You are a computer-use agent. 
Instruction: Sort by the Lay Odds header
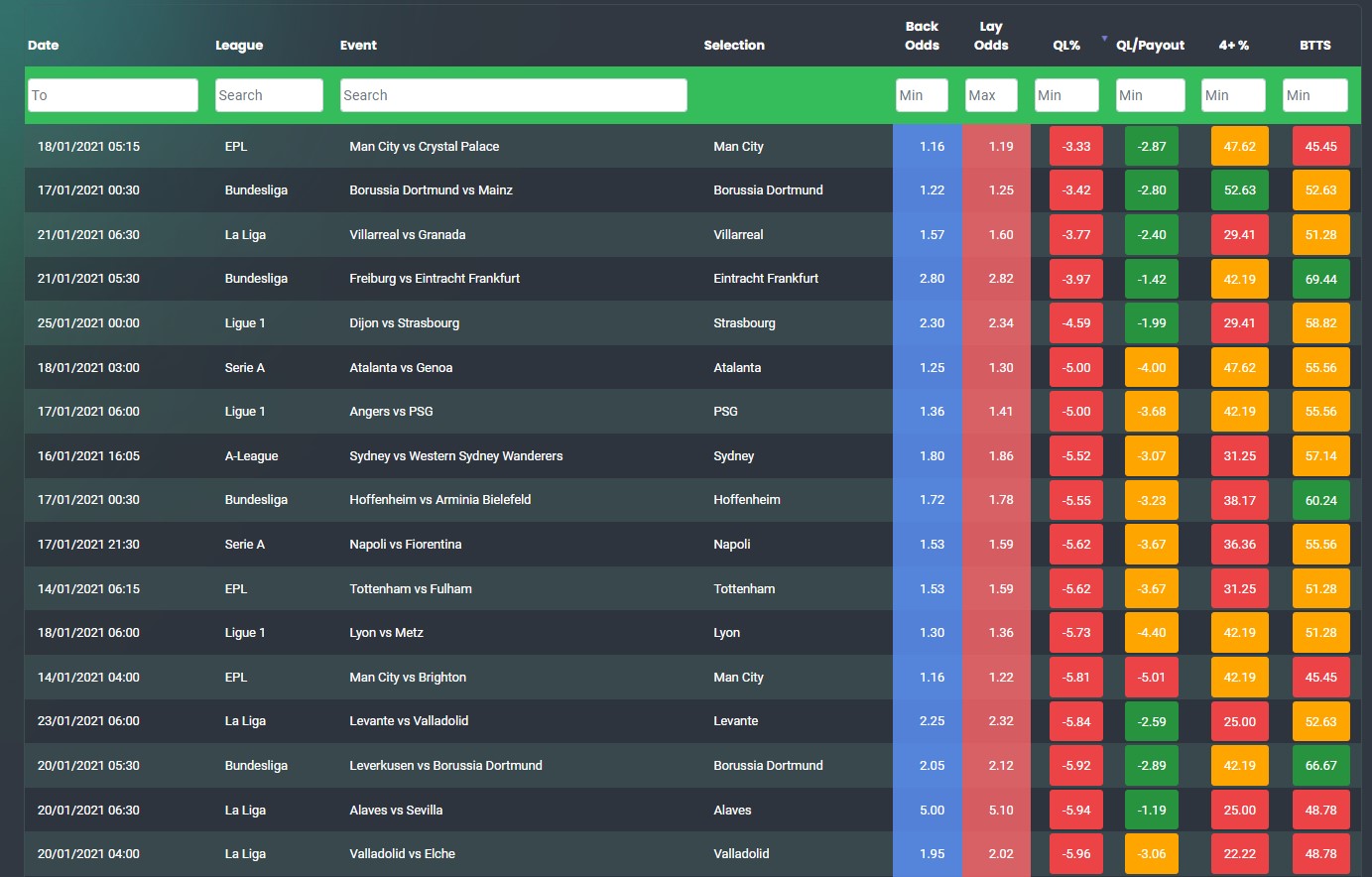[991, 36]
